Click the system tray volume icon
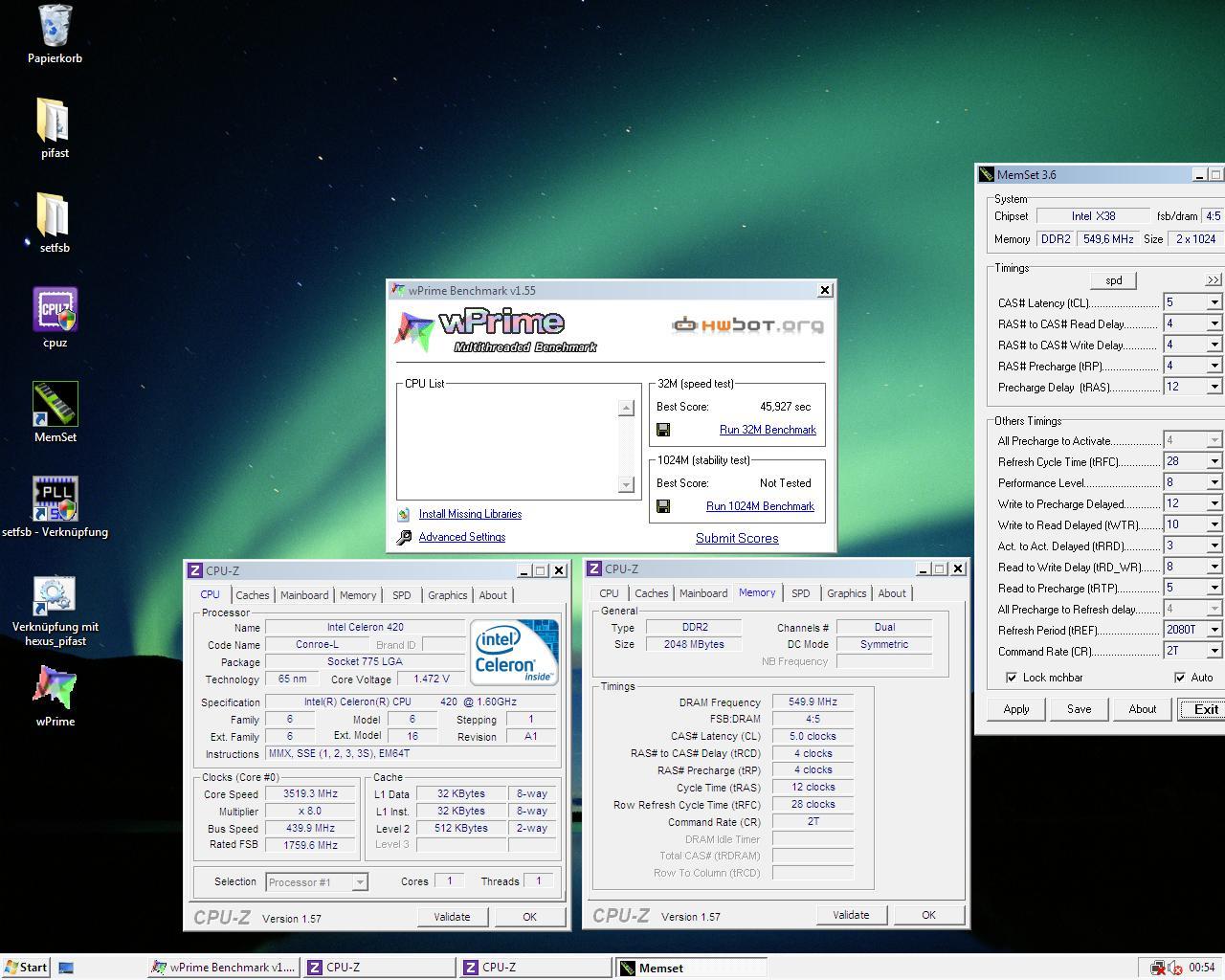 [1173, 968]
